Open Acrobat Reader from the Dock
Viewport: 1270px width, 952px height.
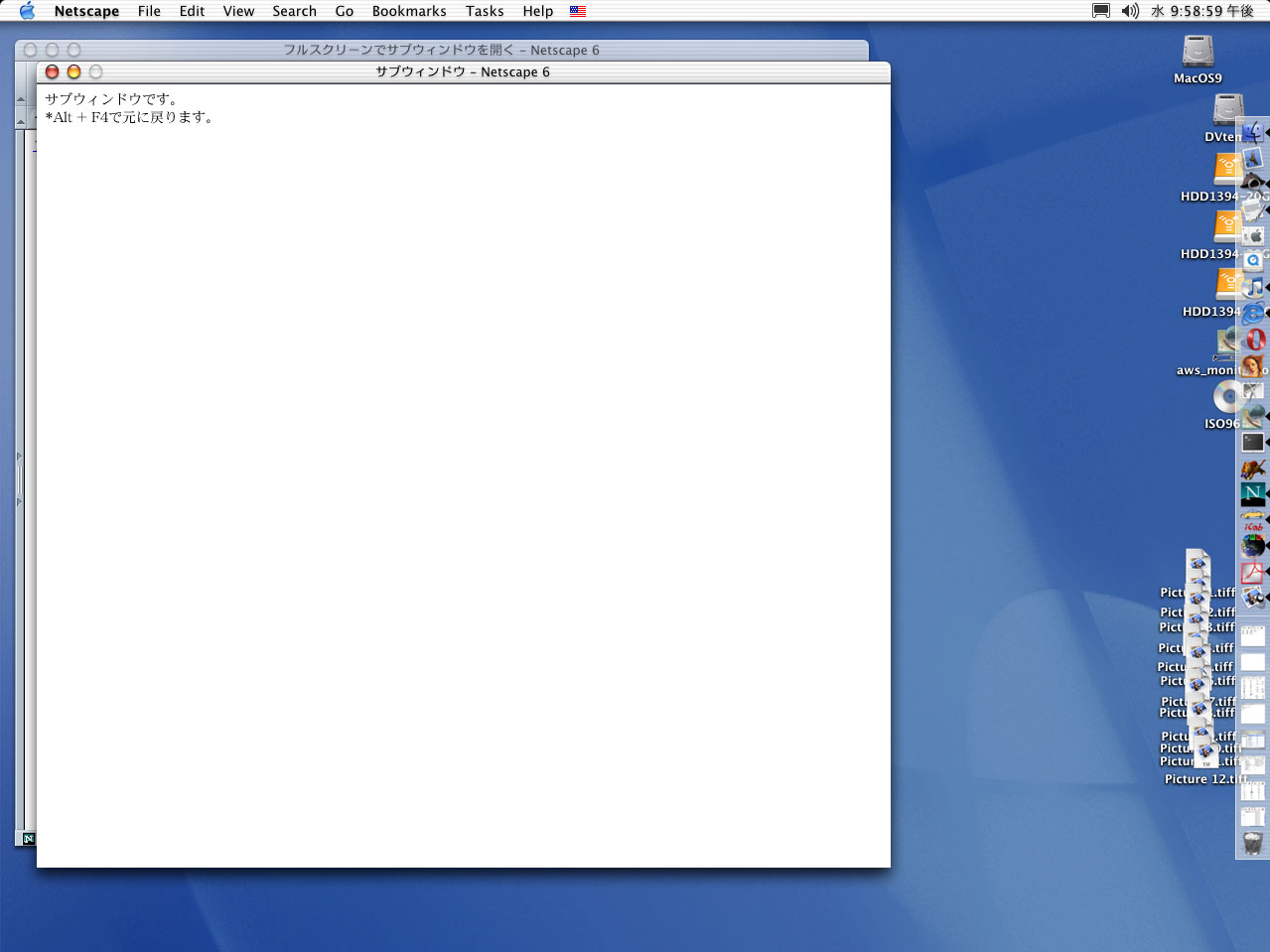1253,571
